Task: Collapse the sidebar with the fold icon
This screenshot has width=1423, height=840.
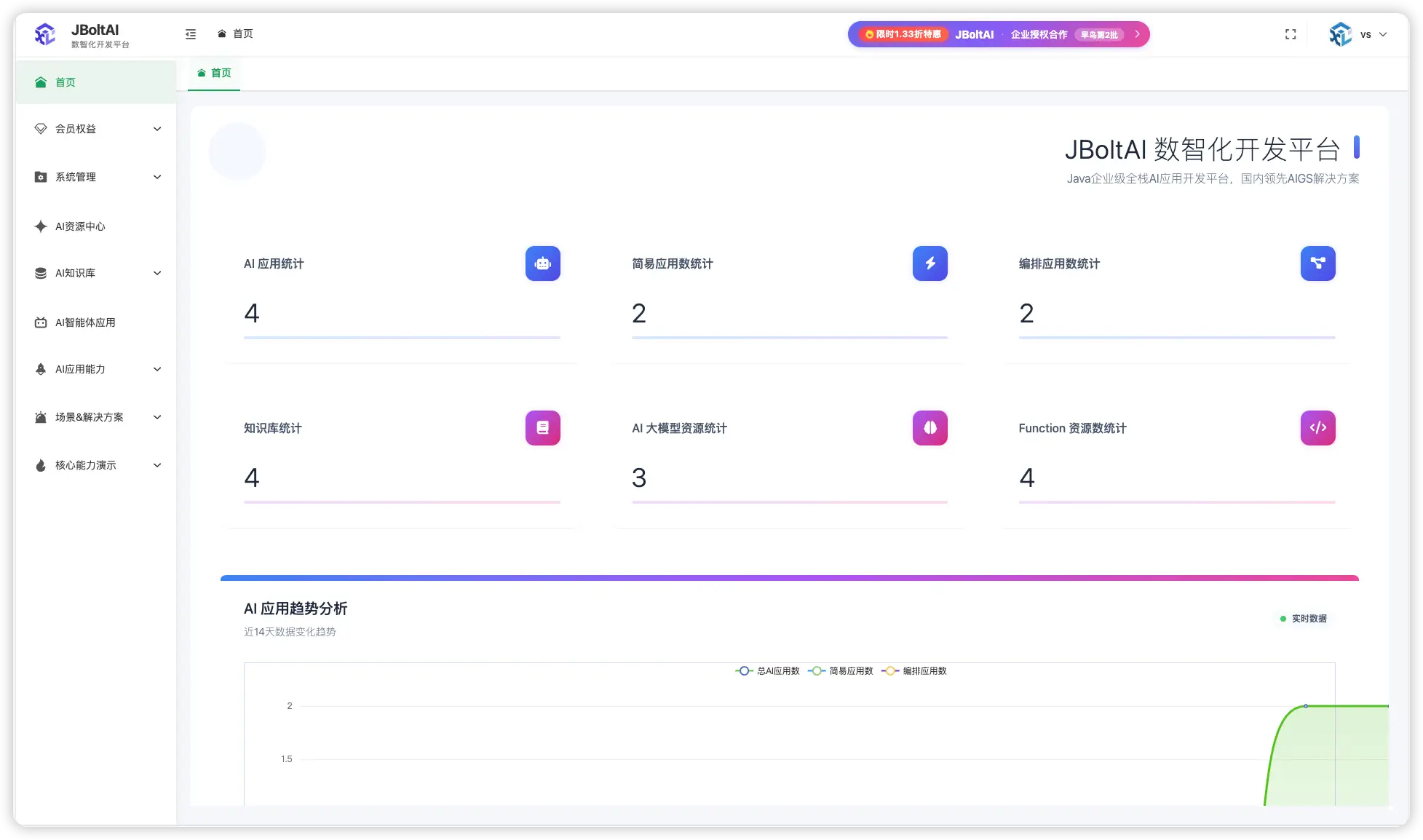Action: [191, 34]
